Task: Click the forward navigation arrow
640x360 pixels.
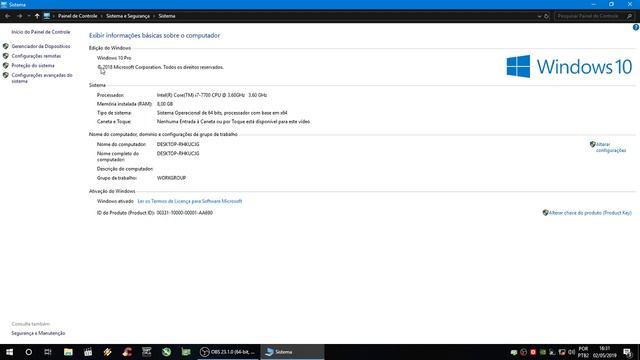Action: point(19,16)
